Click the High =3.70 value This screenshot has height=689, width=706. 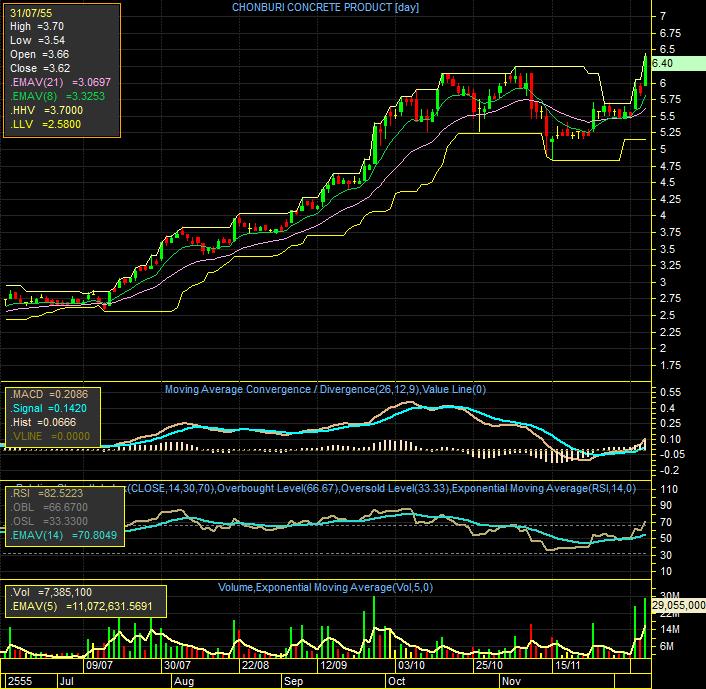point(37,27)
